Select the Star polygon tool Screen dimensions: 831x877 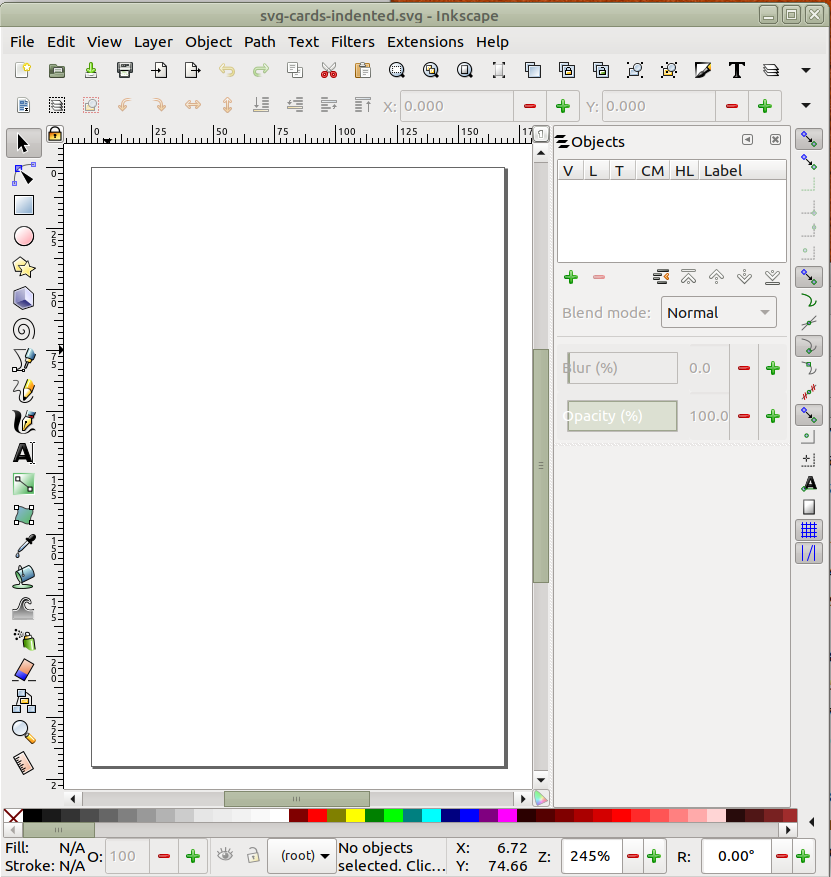pos(23,267)
